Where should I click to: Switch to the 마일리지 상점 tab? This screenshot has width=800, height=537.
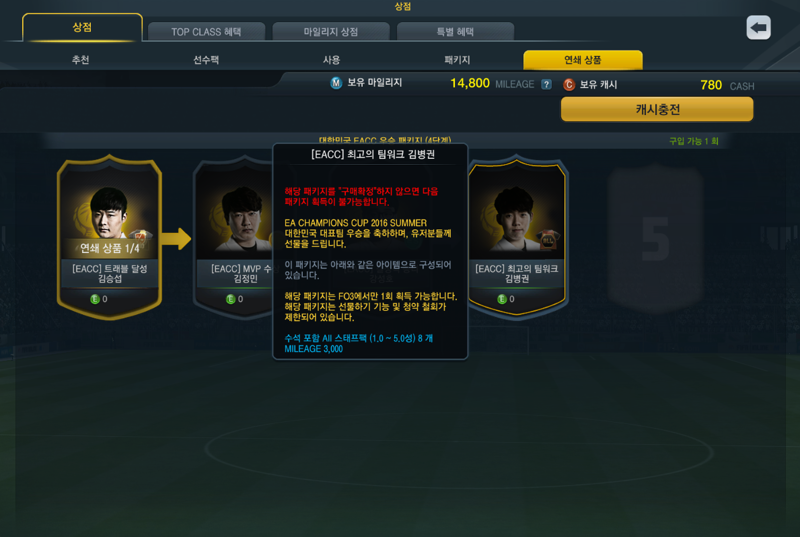click(x=331, y=32)
